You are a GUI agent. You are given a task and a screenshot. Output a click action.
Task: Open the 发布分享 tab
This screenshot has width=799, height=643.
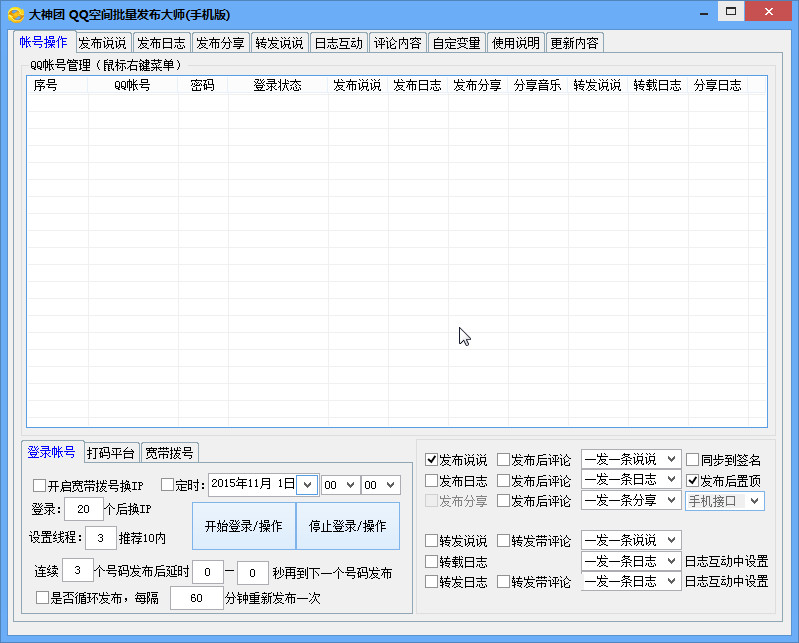pyautogui.click(x=221, y=43)
